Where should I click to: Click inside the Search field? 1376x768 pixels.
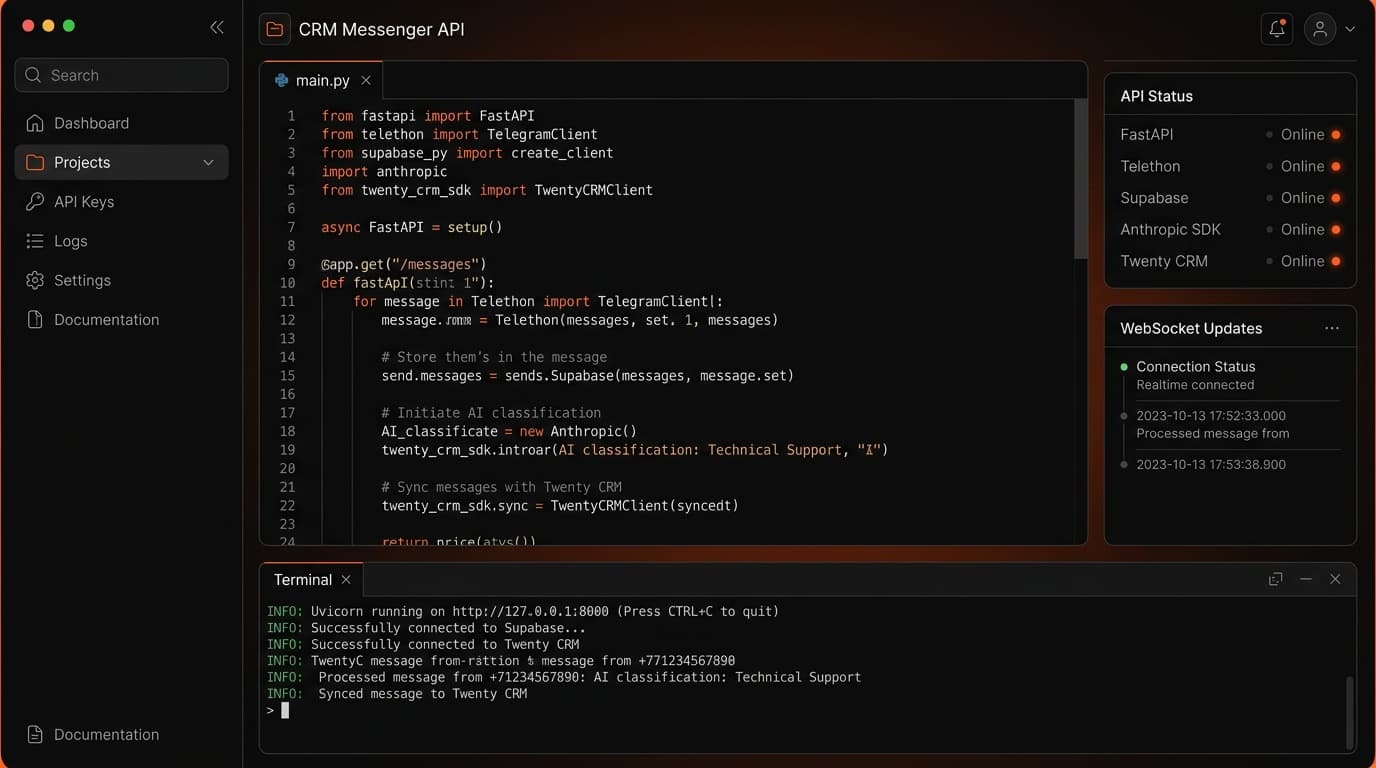[120, 74]
